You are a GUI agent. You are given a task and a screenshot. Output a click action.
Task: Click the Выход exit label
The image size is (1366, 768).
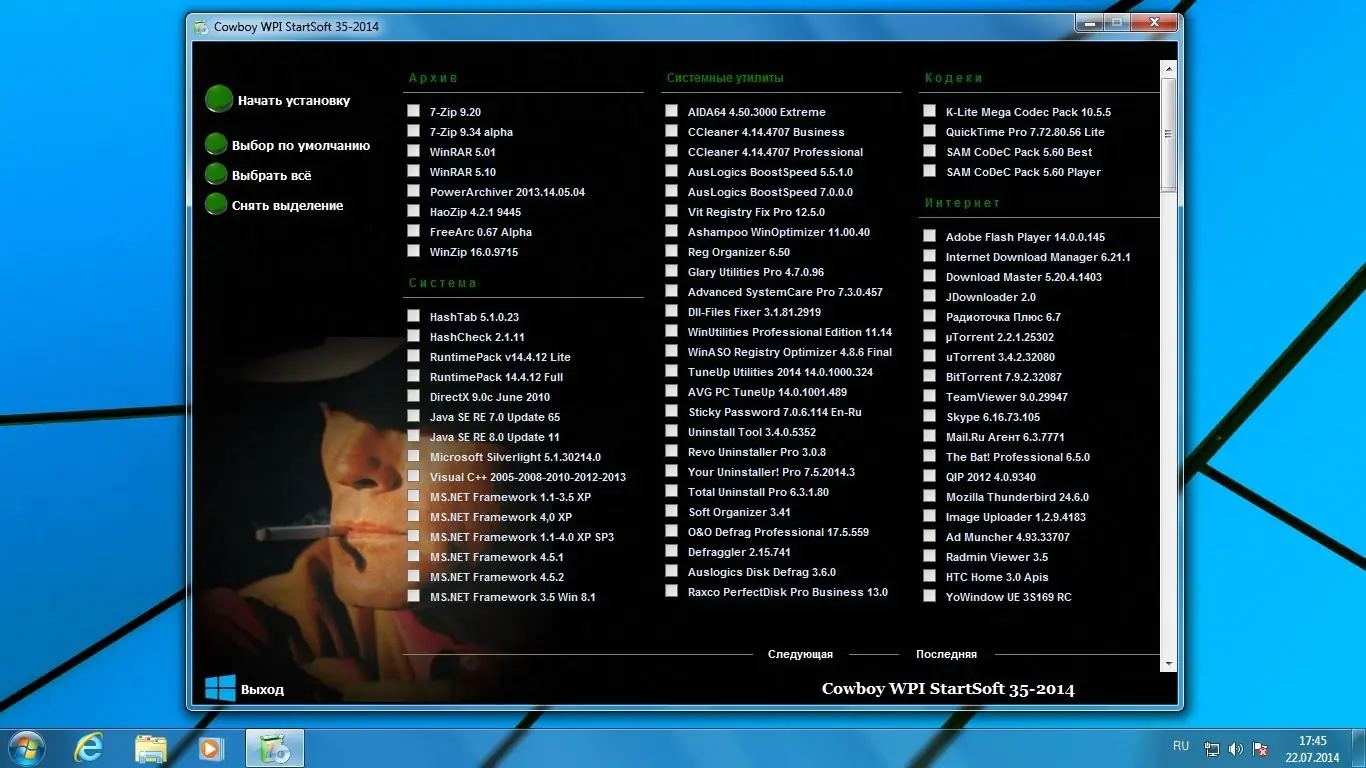point(262,690)
